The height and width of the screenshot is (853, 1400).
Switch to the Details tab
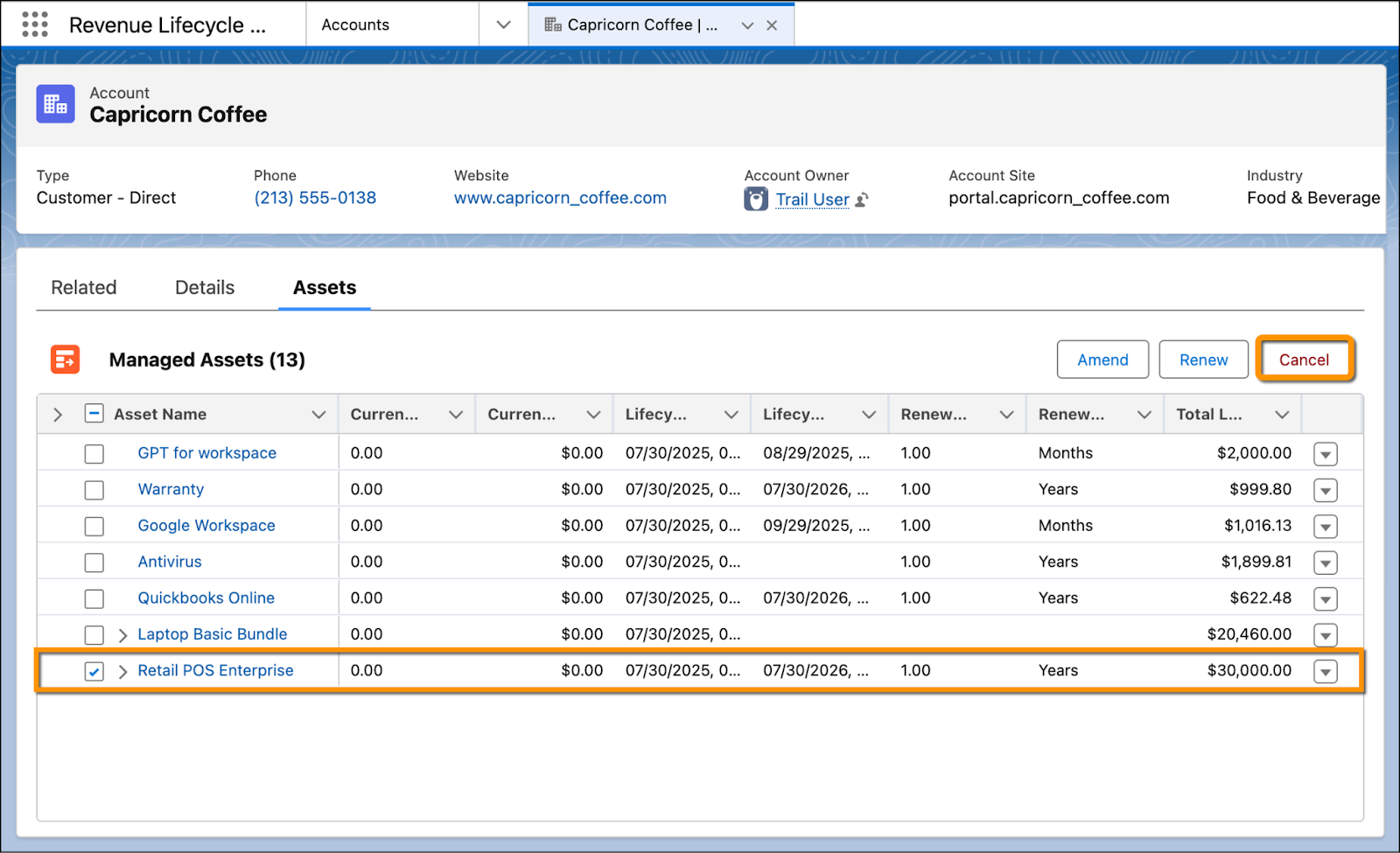click(205, 287)
